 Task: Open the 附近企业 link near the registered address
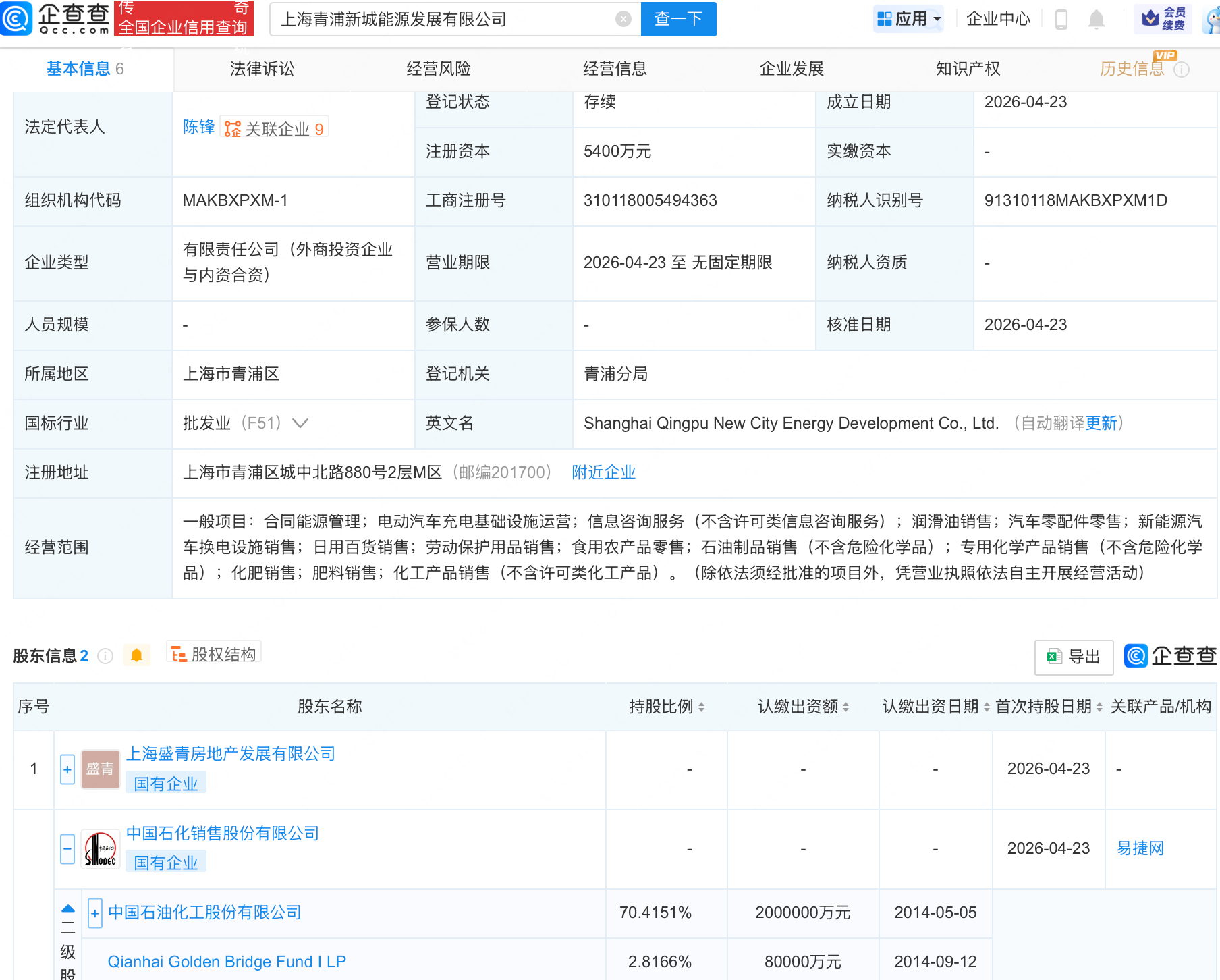pyautogui.click(x=603, y=472)
